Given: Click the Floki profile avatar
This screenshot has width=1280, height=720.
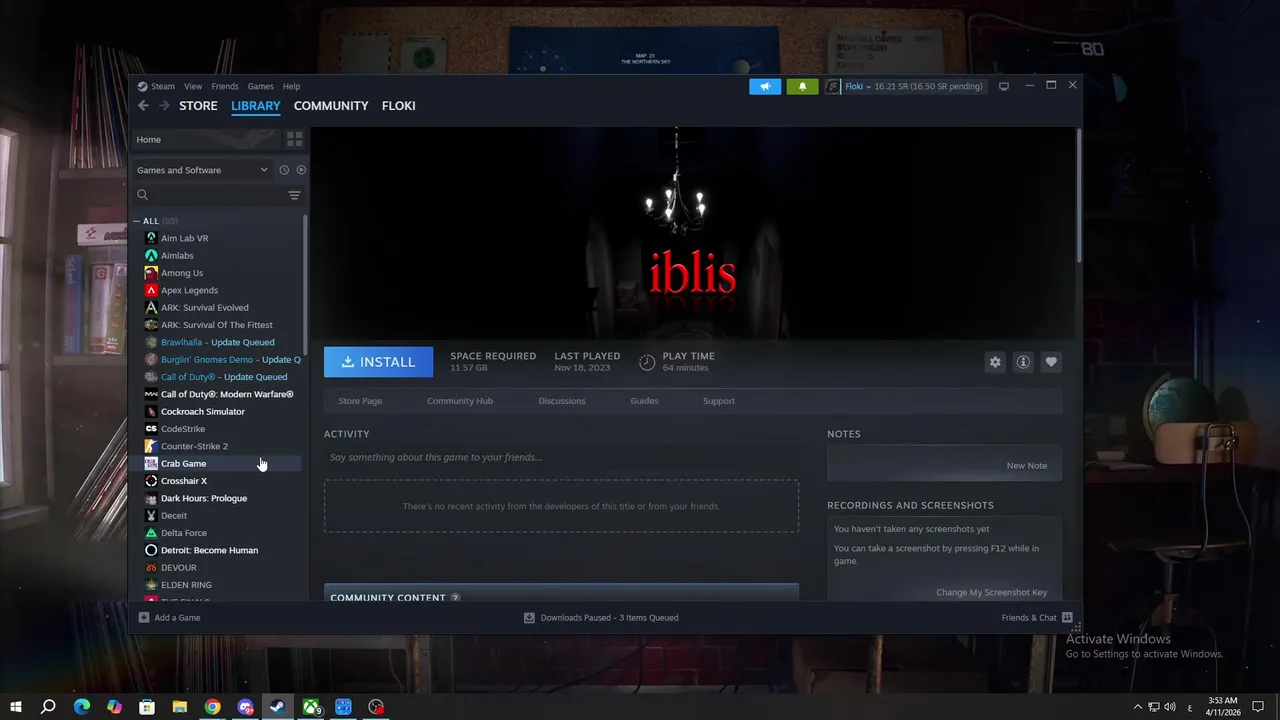Looking at the screenshot, I should pyautogui.click(x=833, y=86).
